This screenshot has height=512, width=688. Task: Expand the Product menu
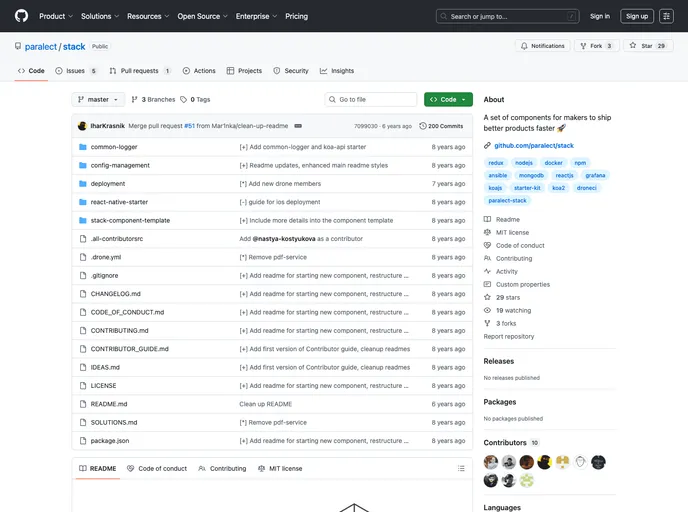56,16
